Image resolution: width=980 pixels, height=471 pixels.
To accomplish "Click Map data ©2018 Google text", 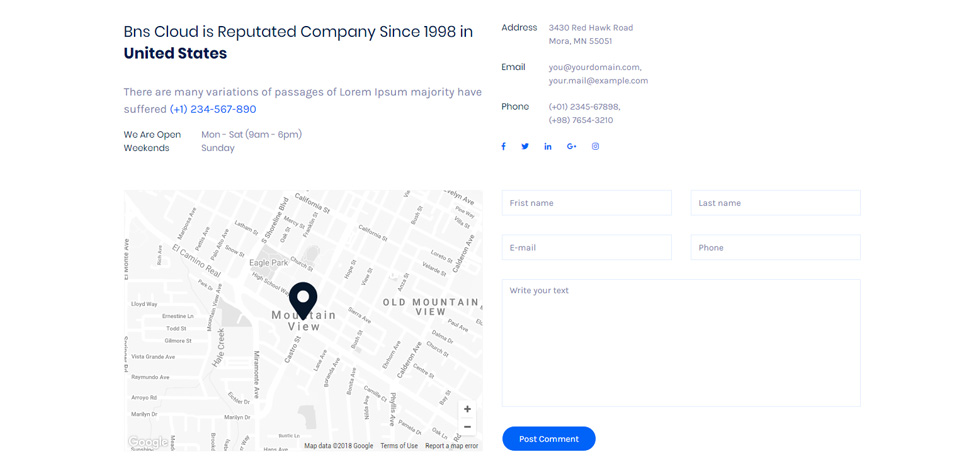I will pos(339,446).
